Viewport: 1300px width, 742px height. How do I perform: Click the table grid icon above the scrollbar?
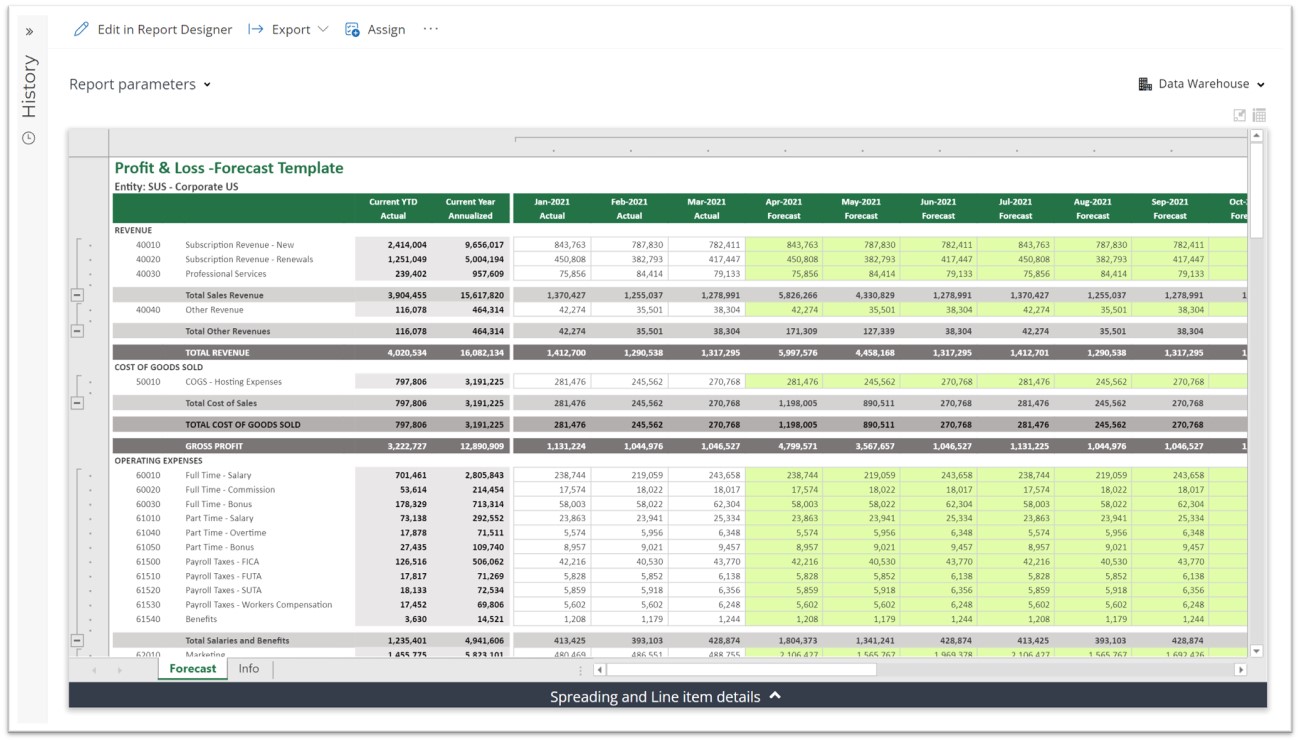pyautogui.click(x=1259, y=115)
